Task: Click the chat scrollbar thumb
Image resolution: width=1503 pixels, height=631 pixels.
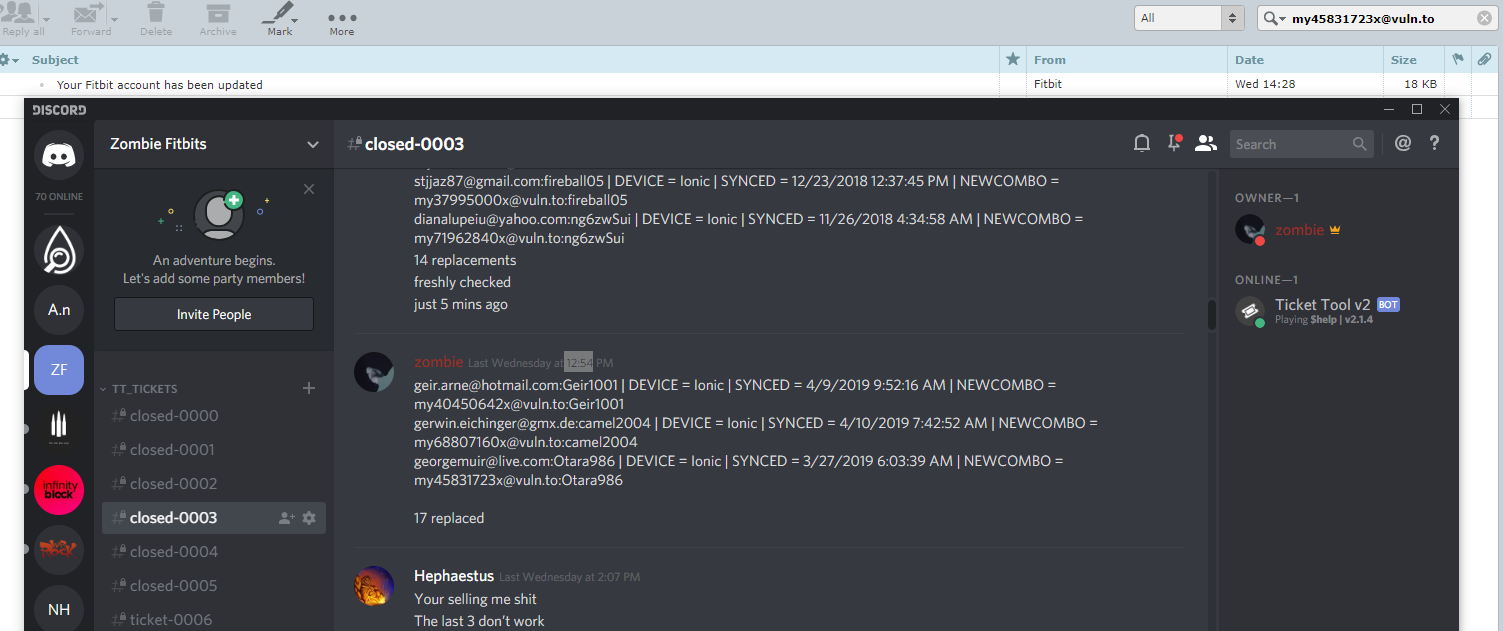Action: [1212, 314]
